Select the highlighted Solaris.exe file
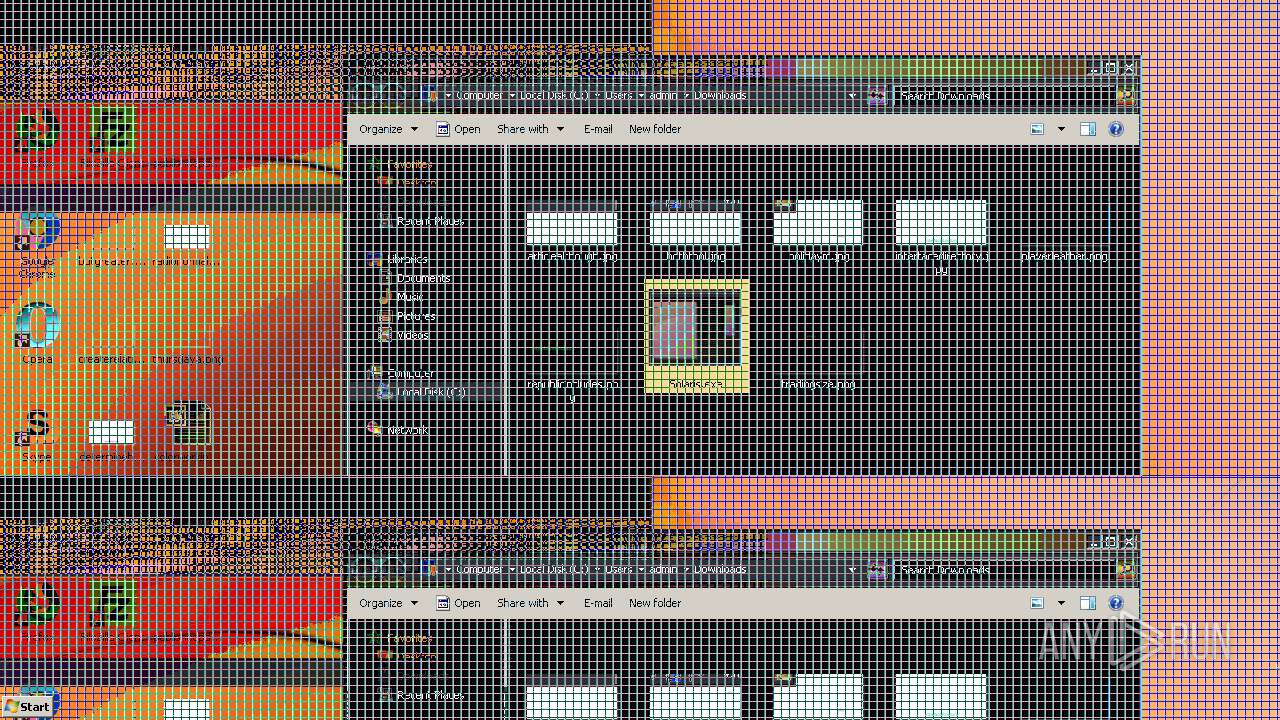 coord(696,336)
